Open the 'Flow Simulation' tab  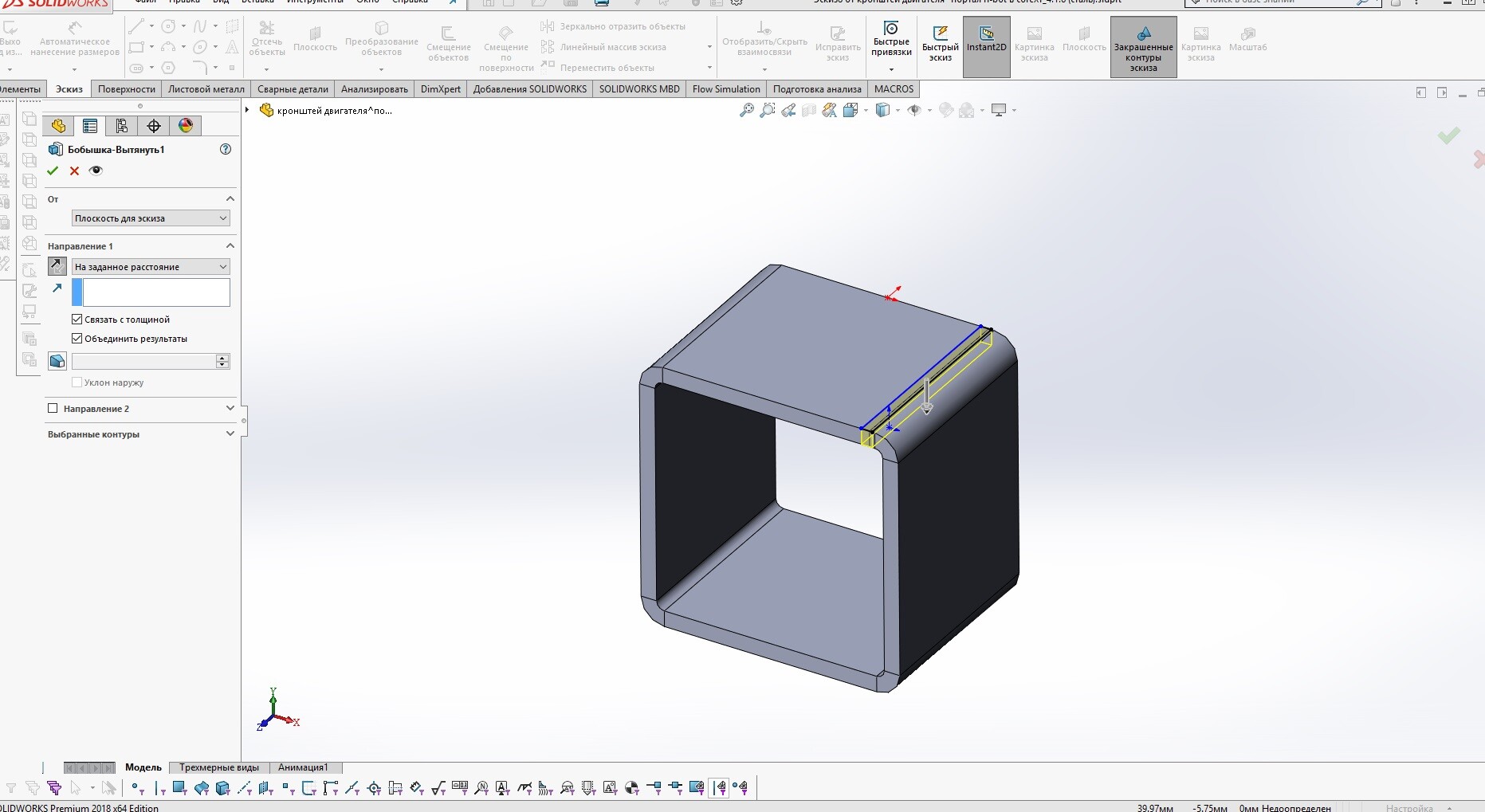(726, 89)
